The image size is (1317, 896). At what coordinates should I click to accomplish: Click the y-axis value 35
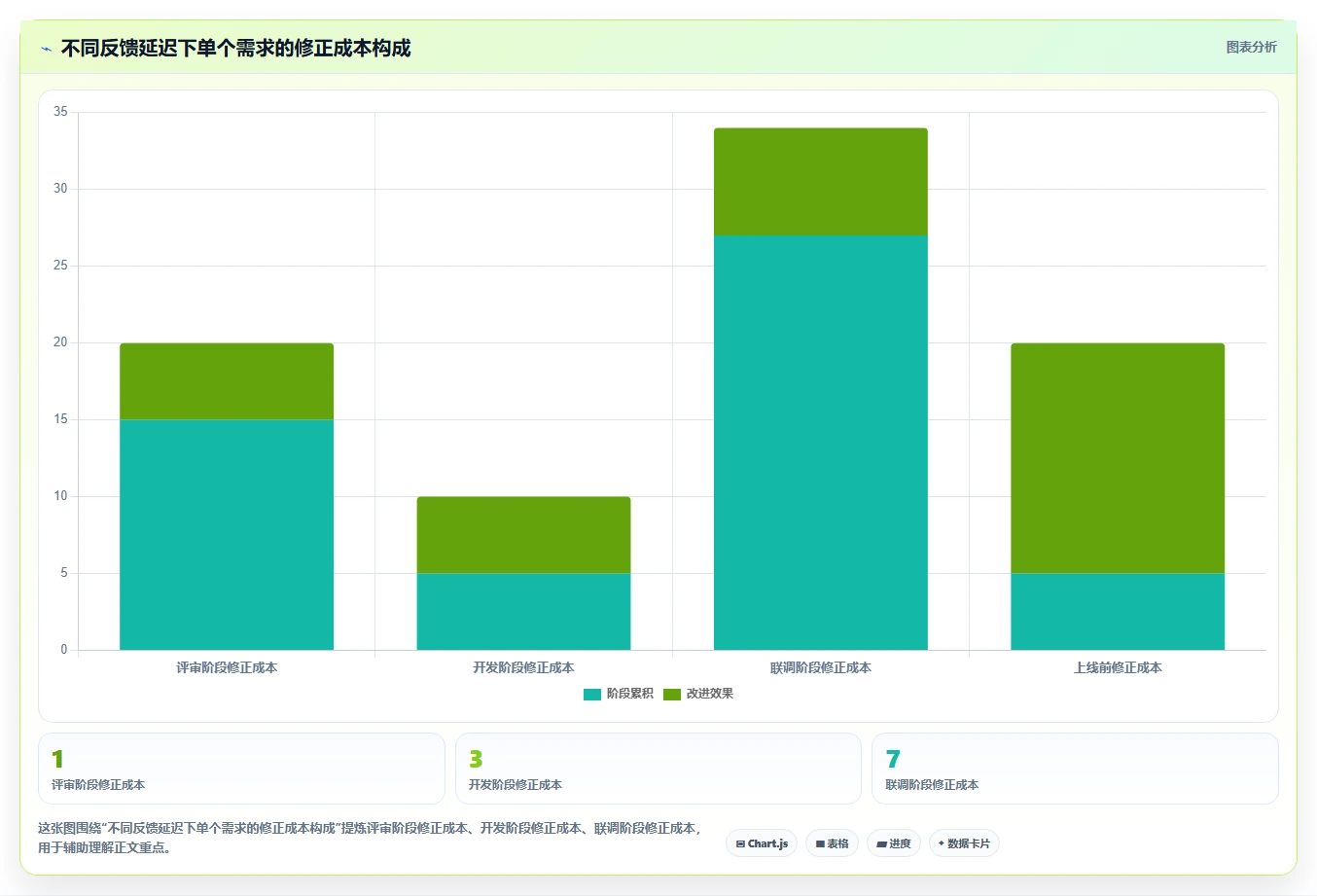tap(60, 112)
